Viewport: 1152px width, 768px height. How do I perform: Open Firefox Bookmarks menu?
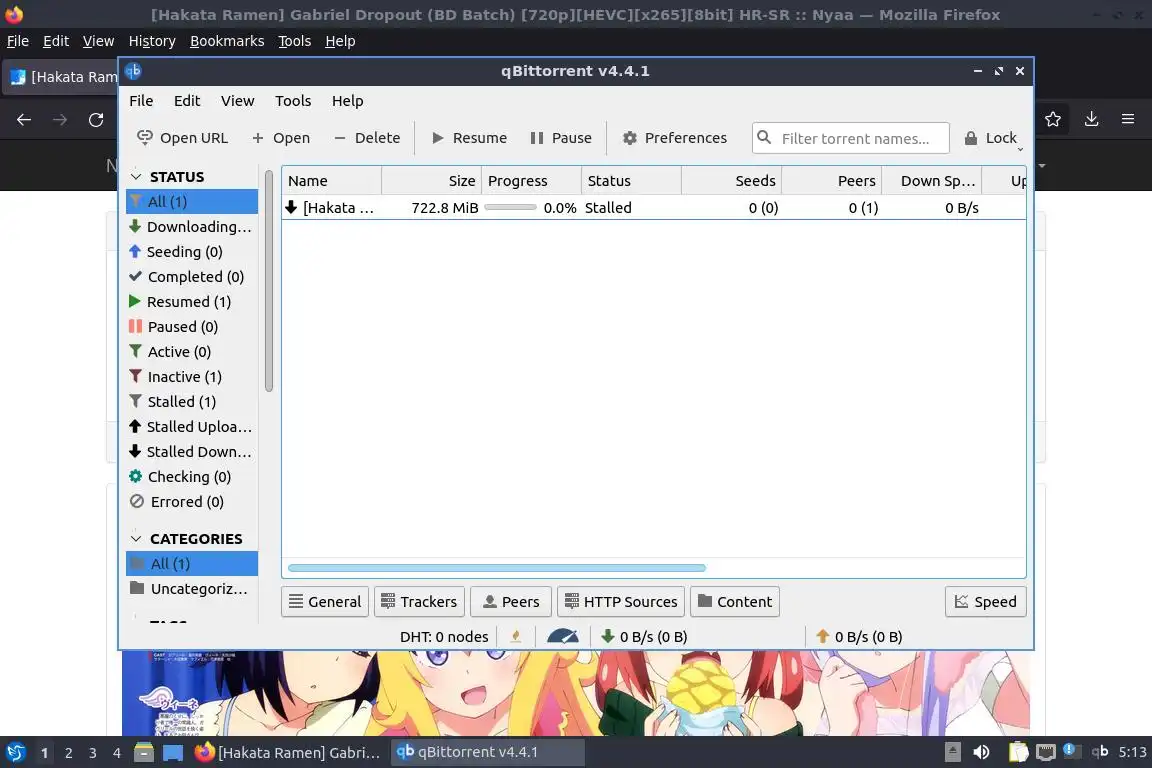[227, 41]
